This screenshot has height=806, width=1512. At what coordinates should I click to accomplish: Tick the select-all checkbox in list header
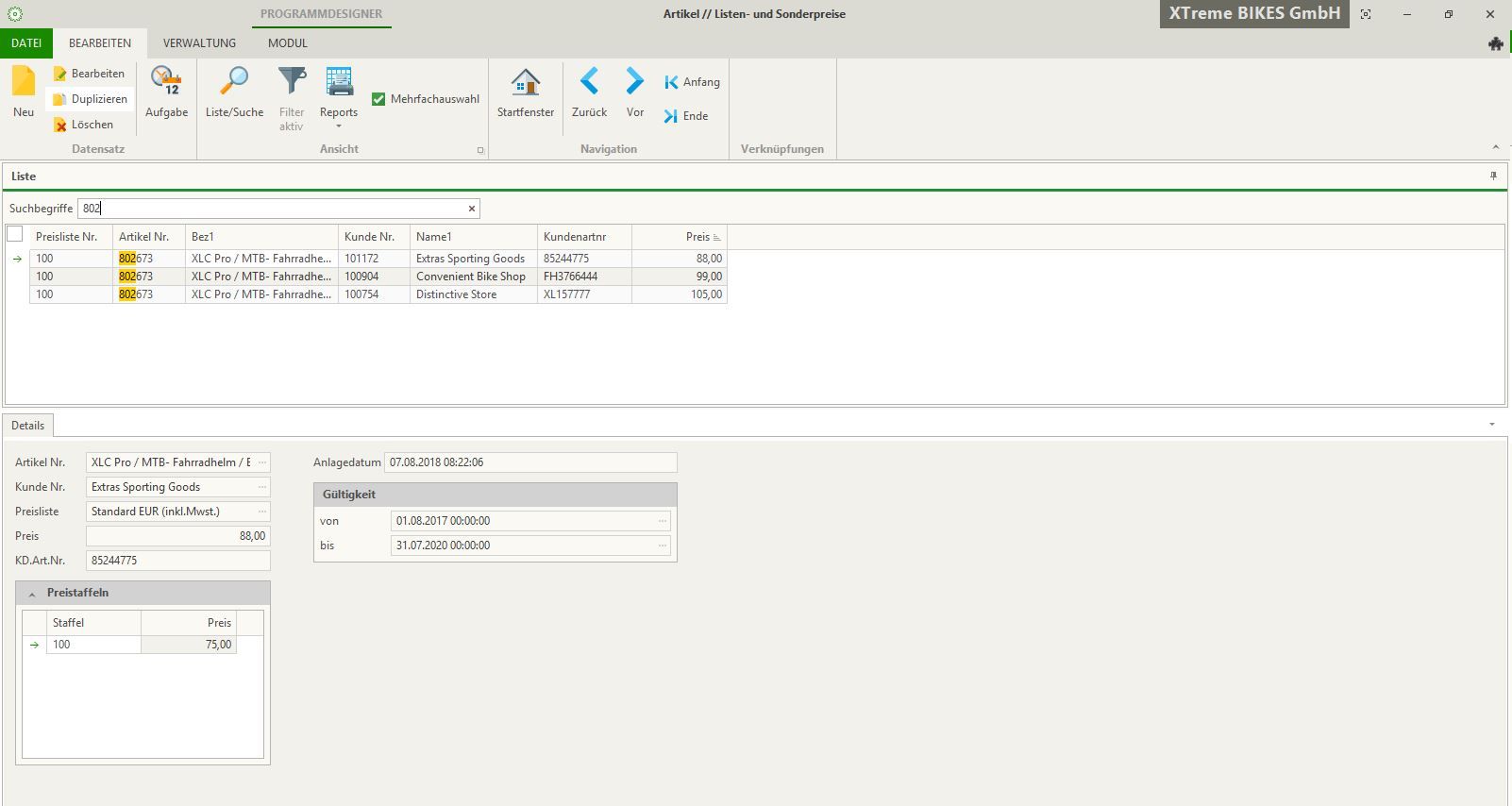15,234
